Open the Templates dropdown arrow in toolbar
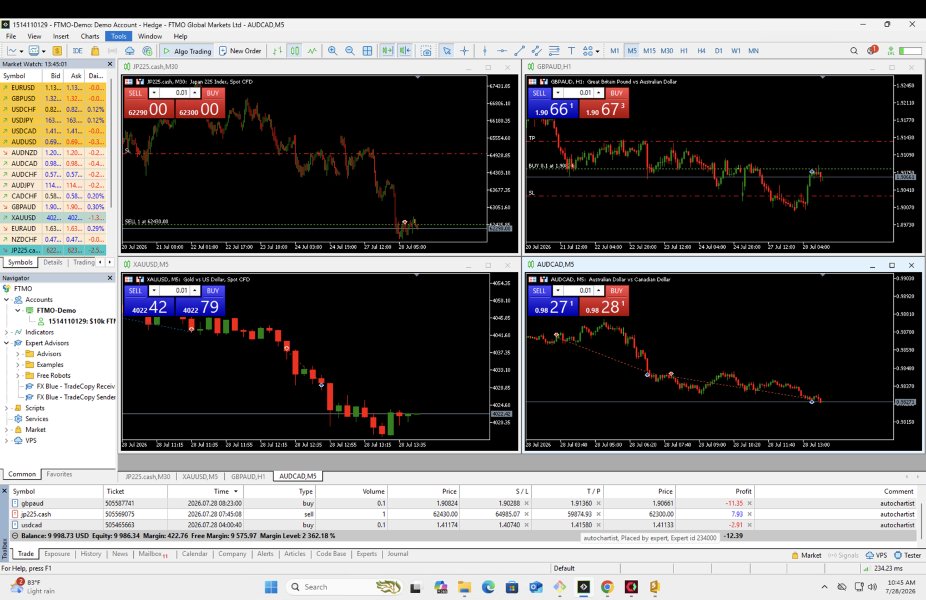Screen dimensions: 926x600 coord(44,51)
